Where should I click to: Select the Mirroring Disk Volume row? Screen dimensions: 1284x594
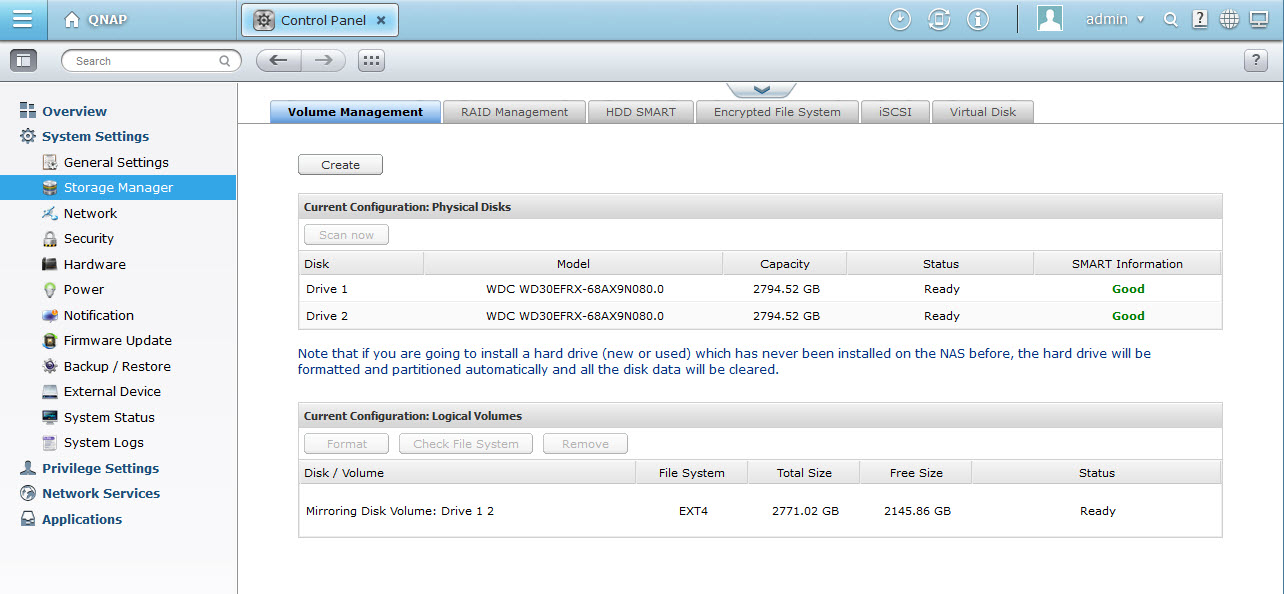tap(400, 511)
